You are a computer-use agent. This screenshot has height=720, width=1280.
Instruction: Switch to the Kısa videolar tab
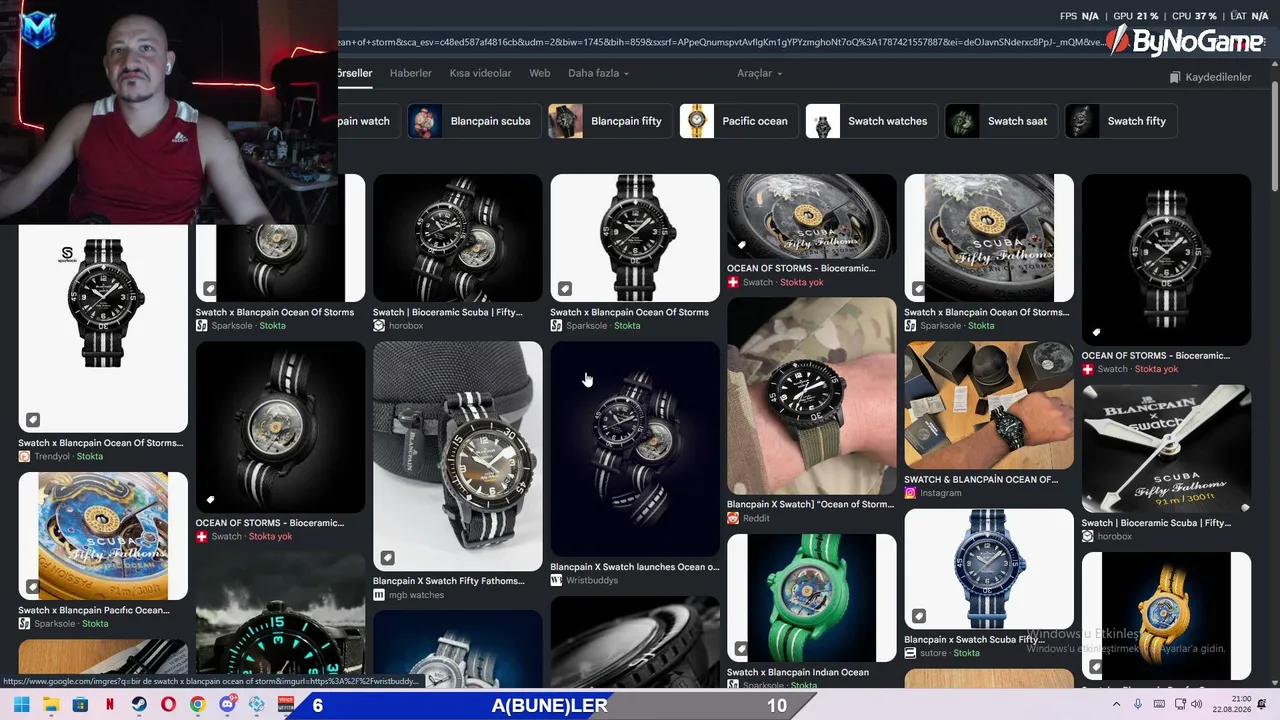480,73
